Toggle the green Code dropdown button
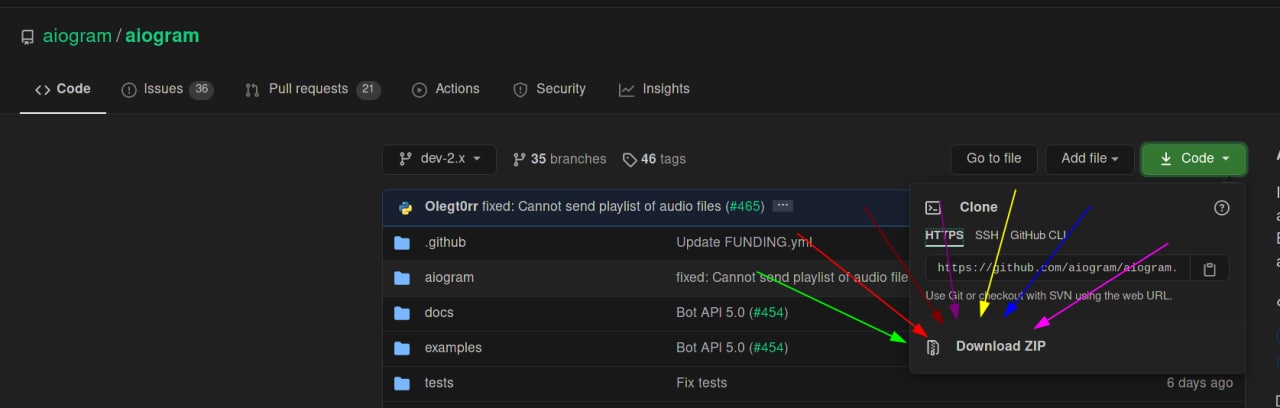 coord(1194,158)
